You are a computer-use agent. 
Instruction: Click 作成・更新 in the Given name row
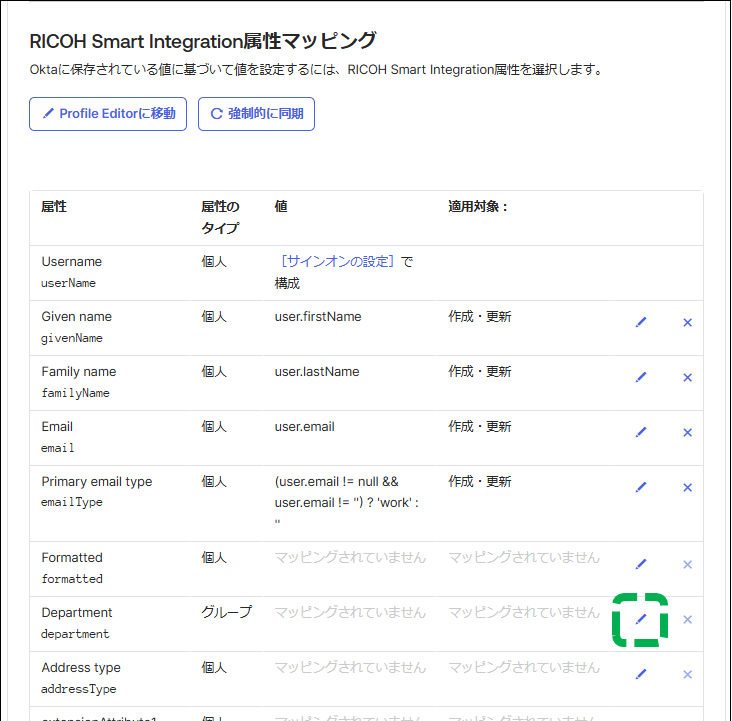pyautogui.click(x=480, y=317)
